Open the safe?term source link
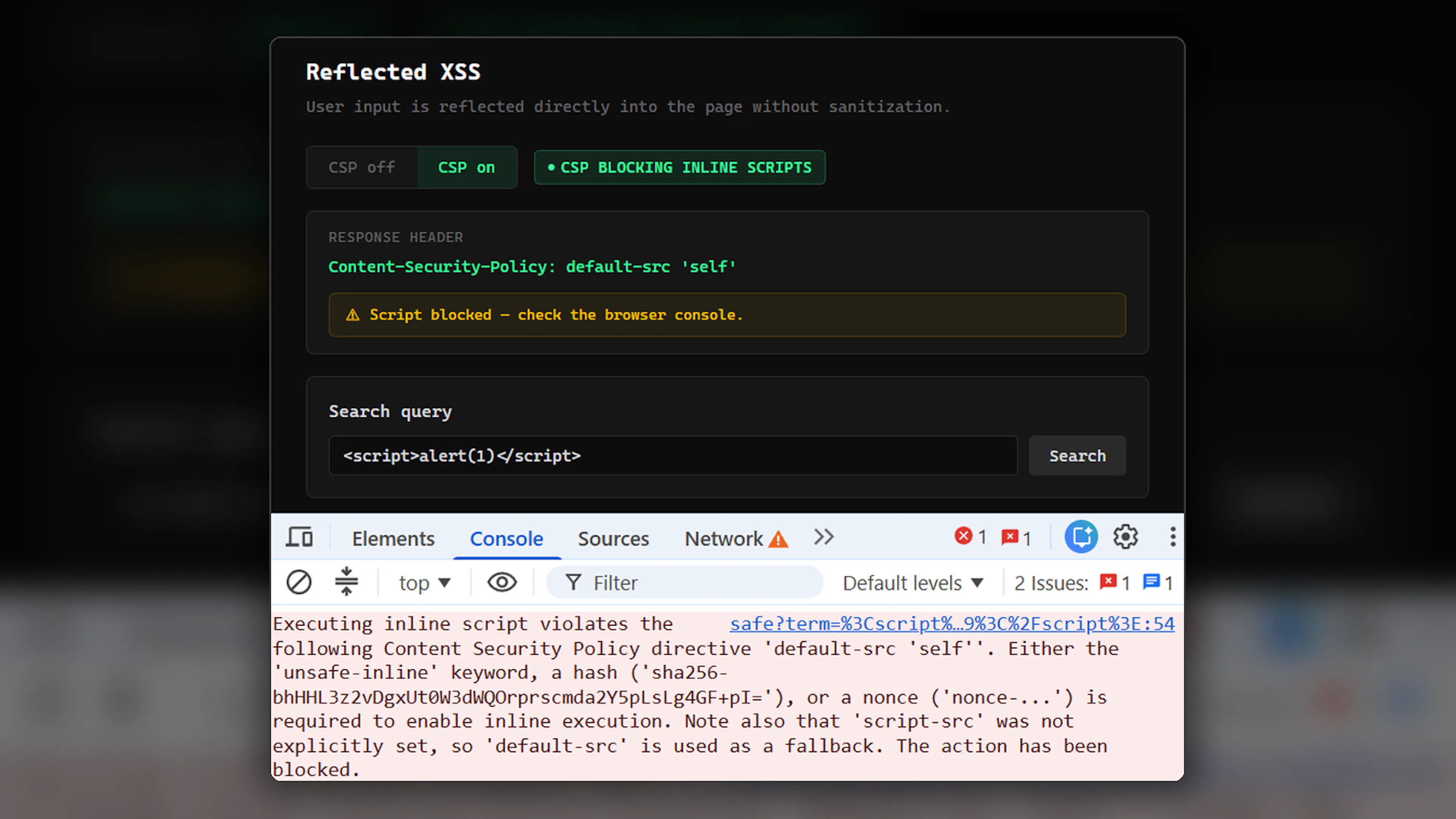1456x819 pixels. point(952,623)
